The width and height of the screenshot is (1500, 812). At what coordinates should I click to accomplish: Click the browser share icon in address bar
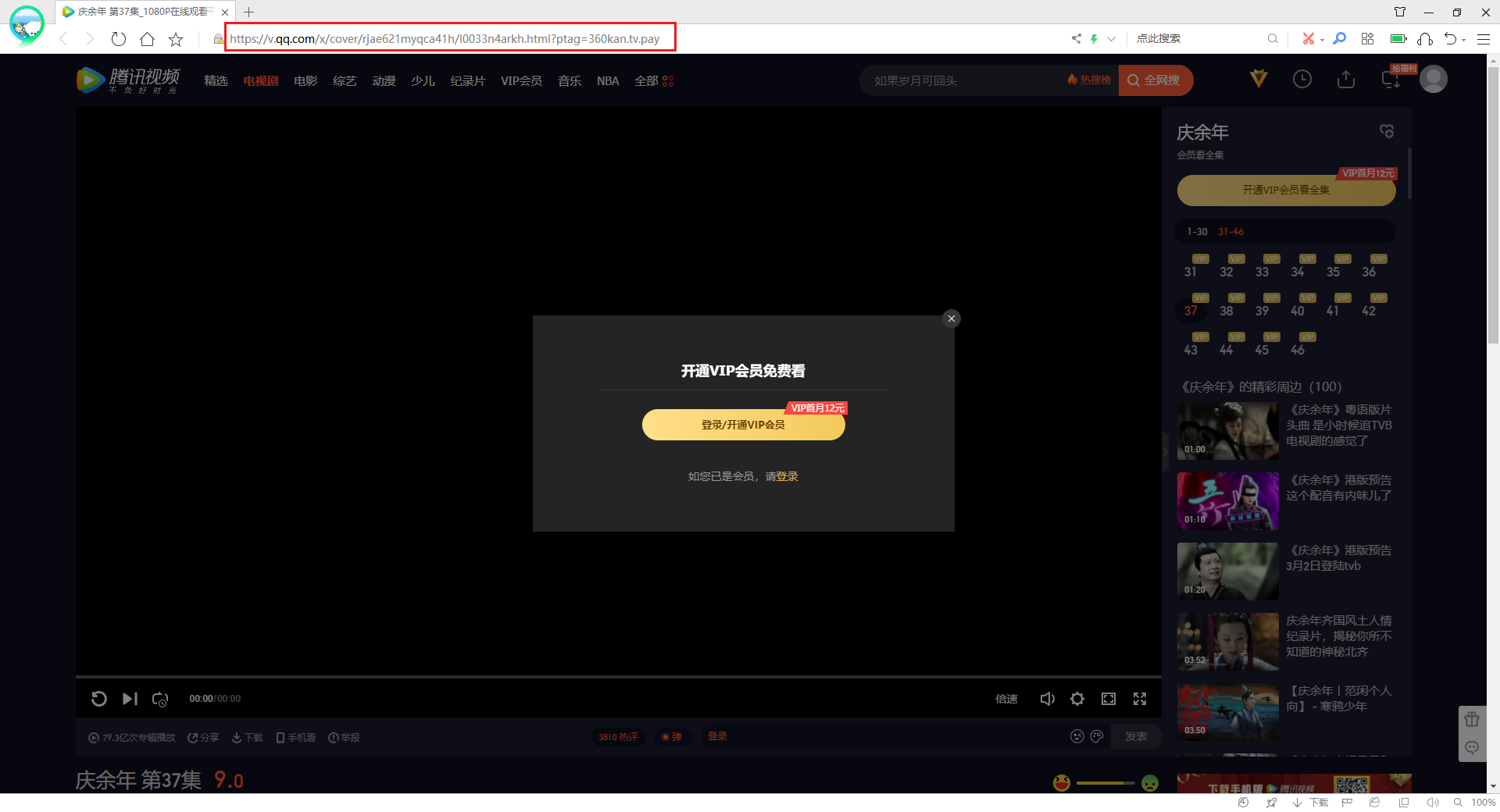coord(1077,38)
